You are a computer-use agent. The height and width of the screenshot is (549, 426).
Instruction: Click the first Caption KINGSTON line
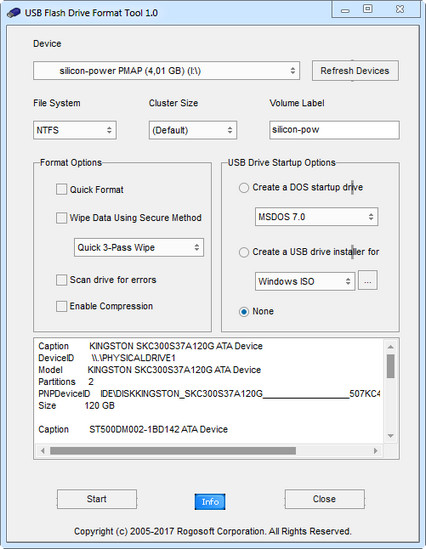click(150, 346)
